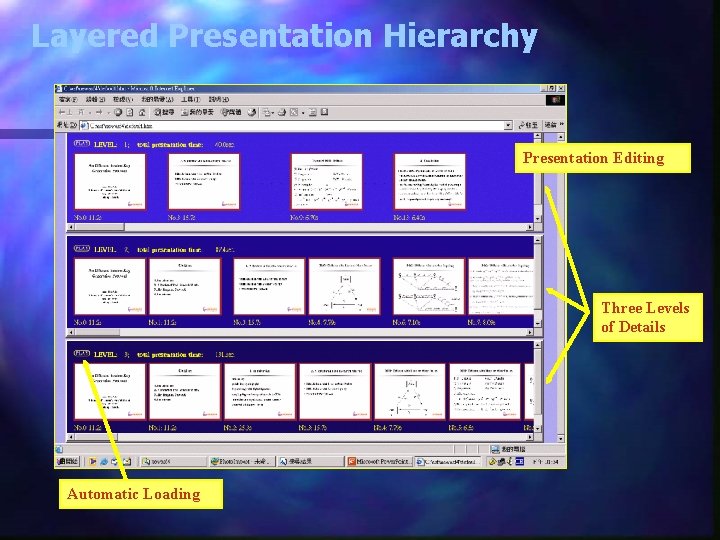Click the IE page scrollbar bottom arrow
Screen dimensions: 720x540
click(x=561, y=439)
